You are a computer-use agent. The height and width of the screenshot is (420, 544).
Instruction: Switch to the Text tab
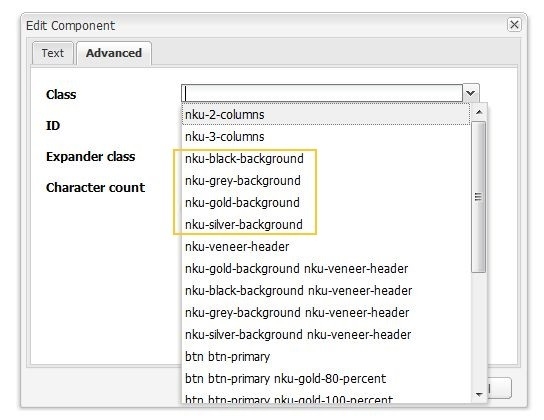point(53,53)
